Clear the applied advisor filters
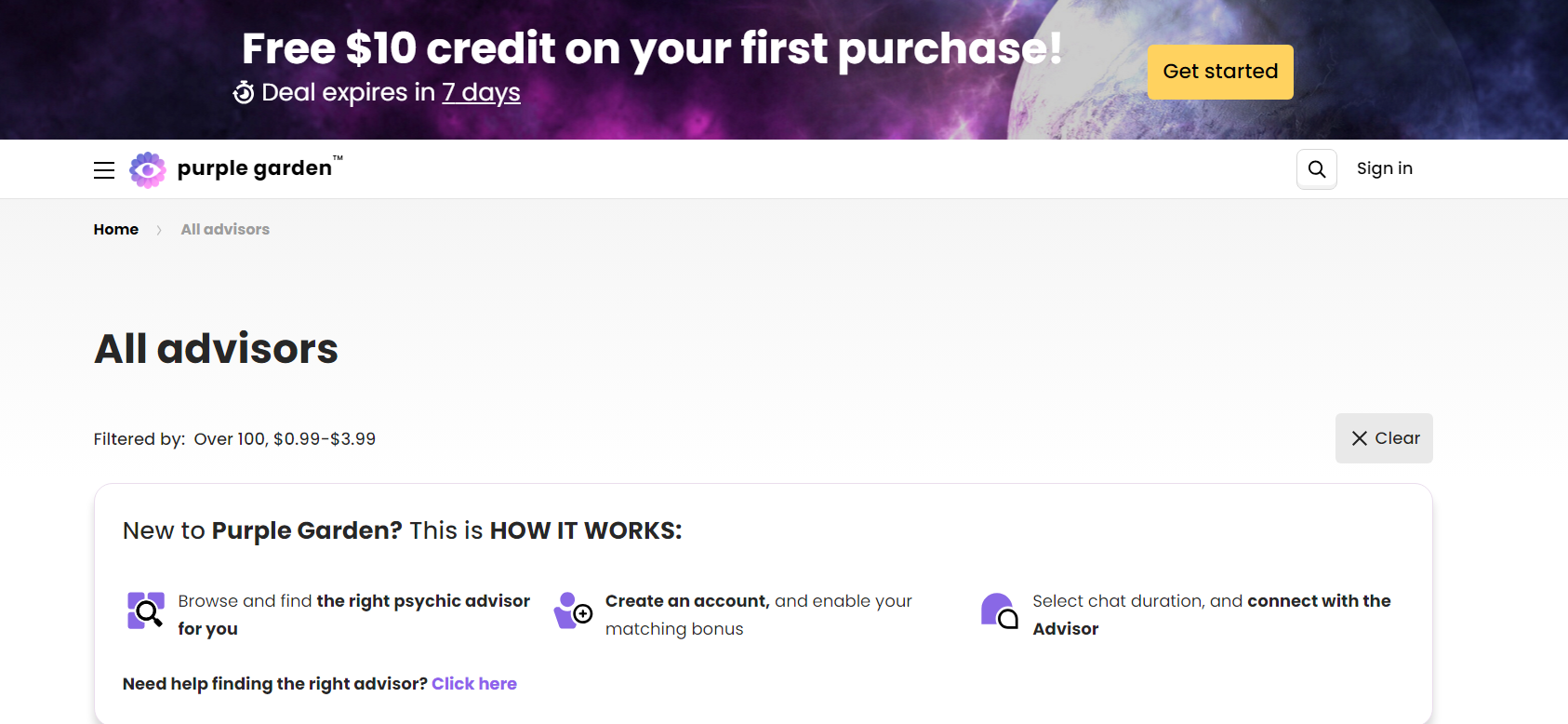 tap(1384, 438)
